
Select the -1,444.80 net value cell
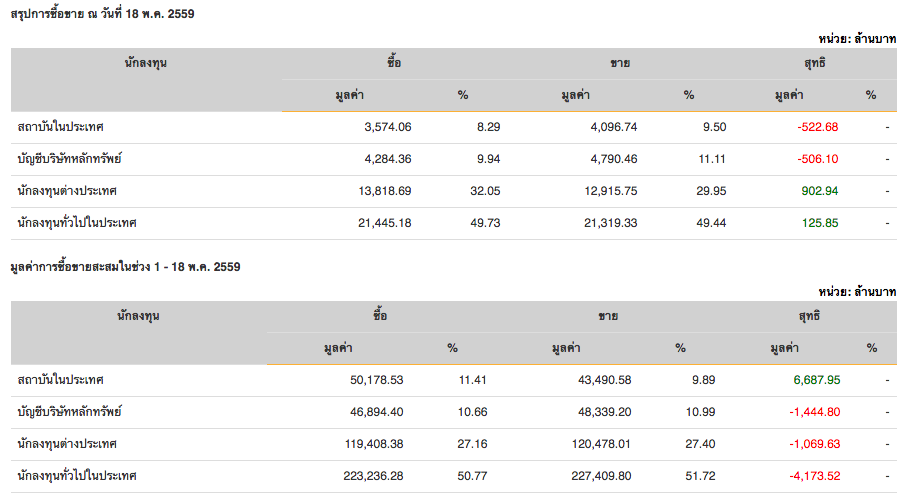[x=813, y=412]
